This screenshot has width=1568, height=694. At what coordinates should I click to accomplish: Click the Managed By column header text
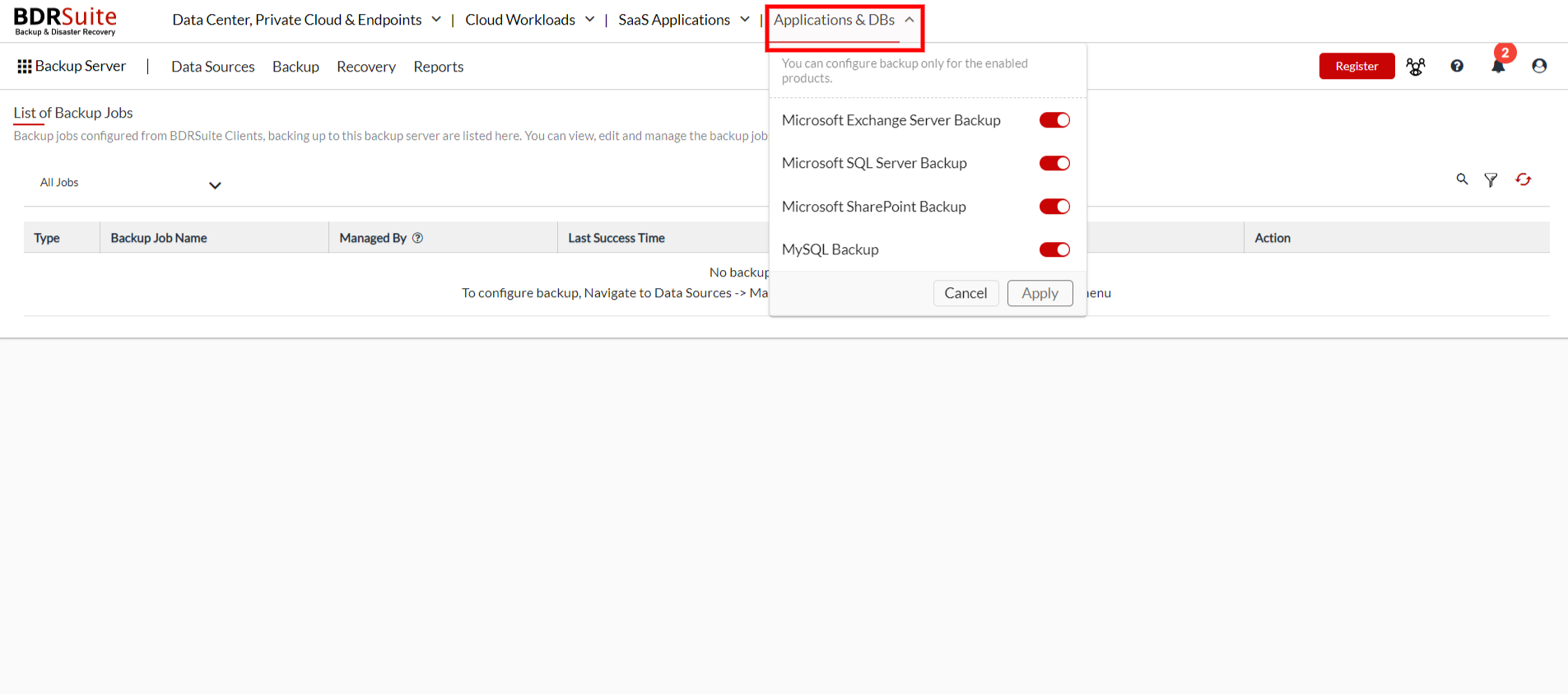373,238
